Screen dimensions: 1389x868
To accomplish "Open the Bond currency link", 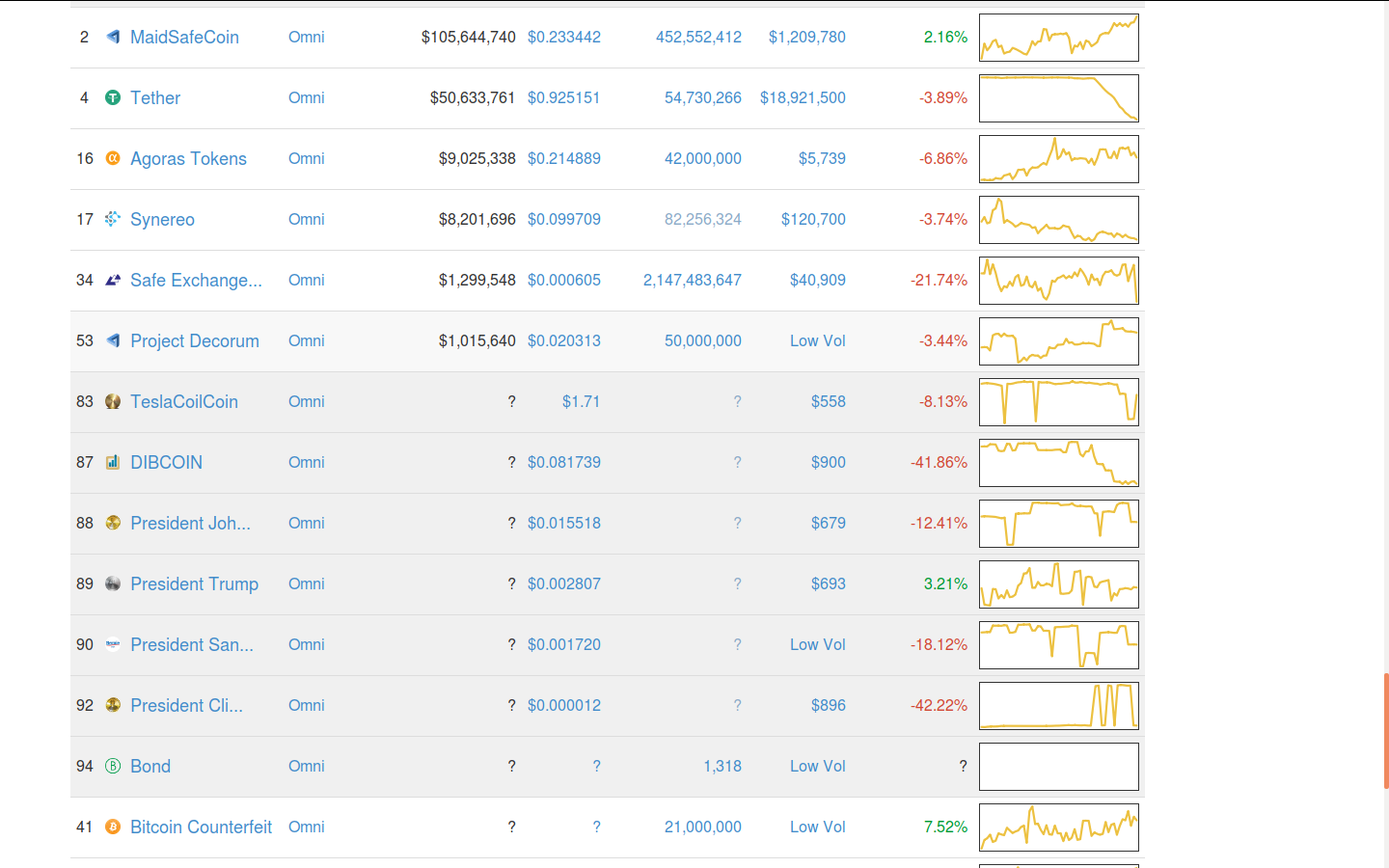I will click(150, 766).
